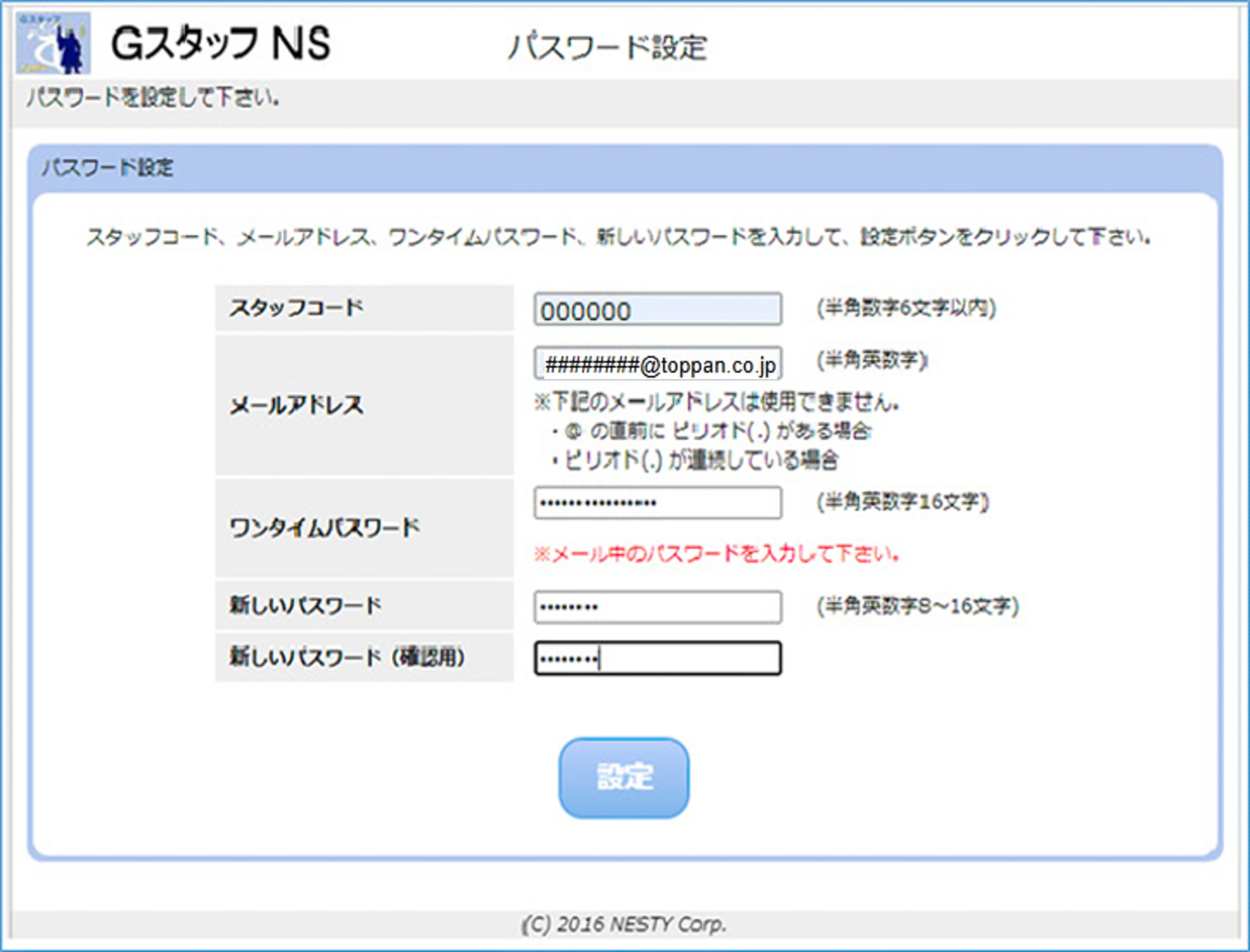Click the 新しいパスワード (確認用) confirmation field

point(657,658)
